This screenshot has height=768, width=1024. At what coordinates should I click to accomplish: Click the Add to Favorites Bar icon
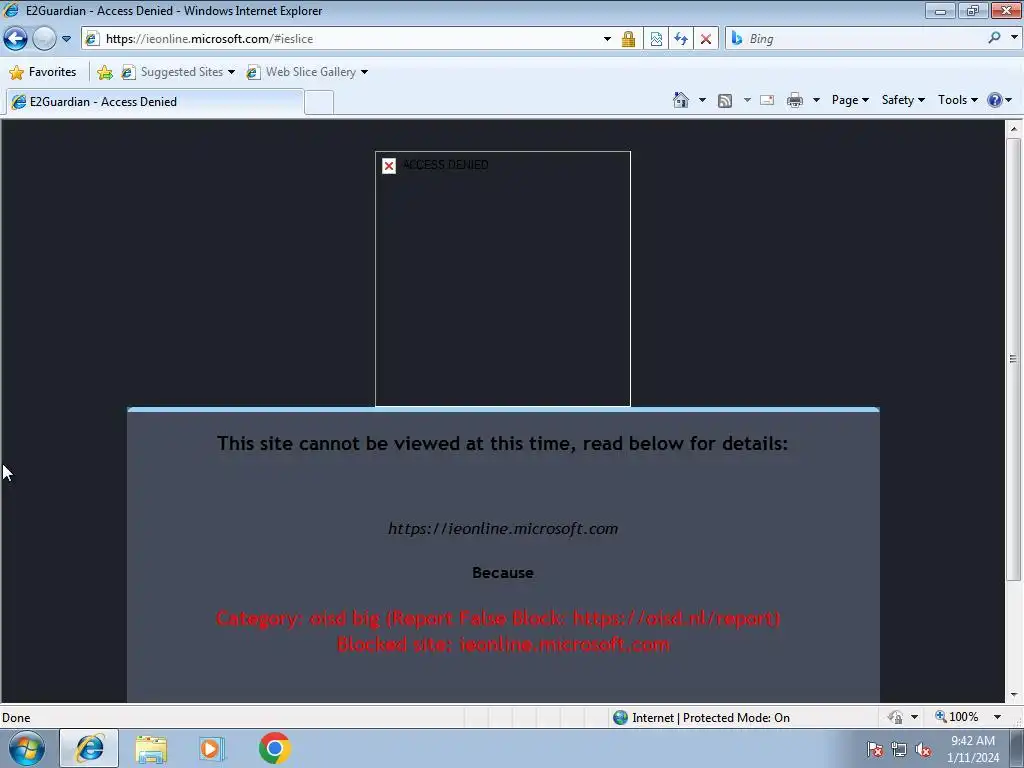pyautogui.click(x=104, y=72)
